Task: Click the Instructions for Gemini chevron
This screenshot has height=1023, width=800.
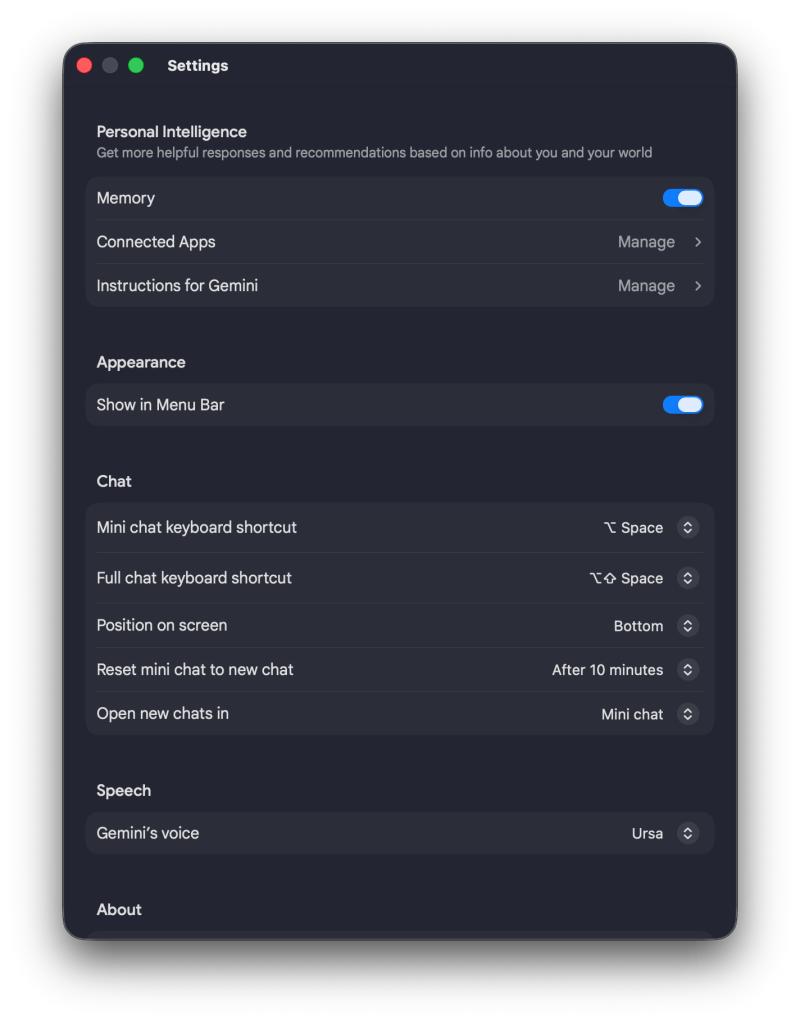Action: pyautogui.click(x=698, y=286)
